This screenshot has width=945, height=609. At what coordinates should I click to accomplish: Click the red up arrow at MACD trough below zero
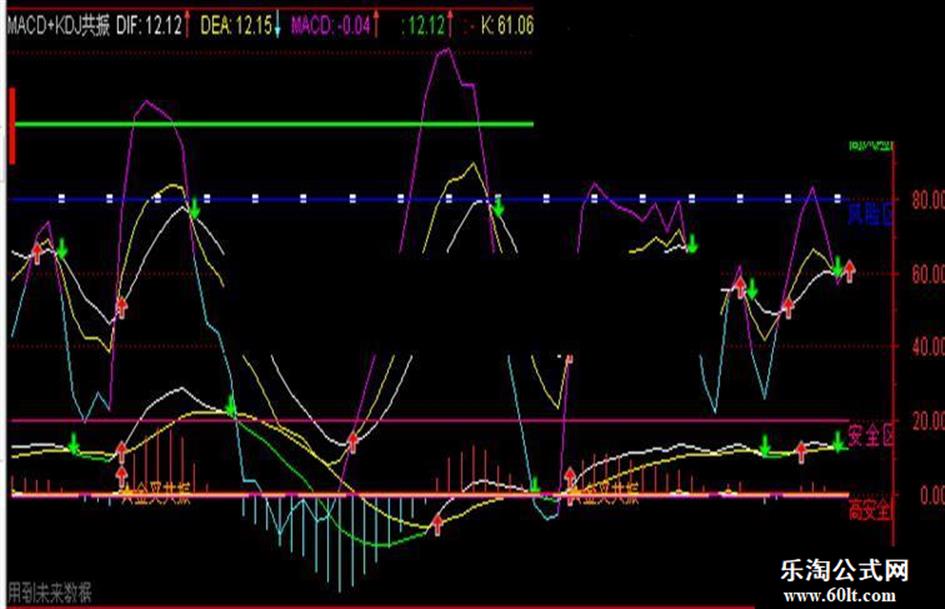point(437,524)
